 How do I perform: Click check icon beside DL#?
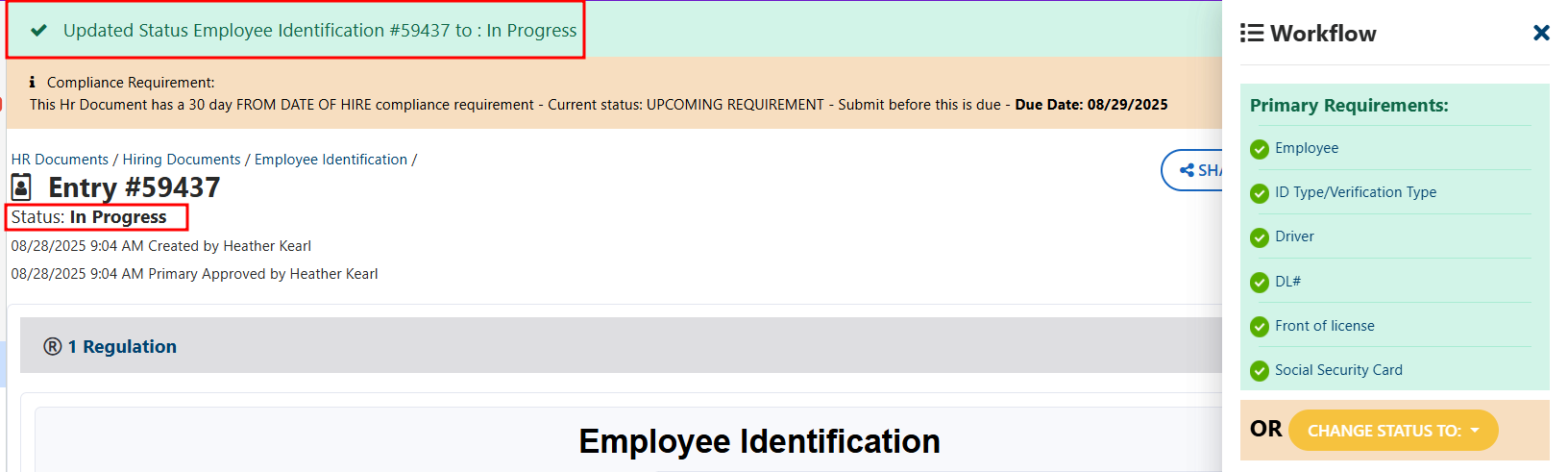[x=1260, y=283]
